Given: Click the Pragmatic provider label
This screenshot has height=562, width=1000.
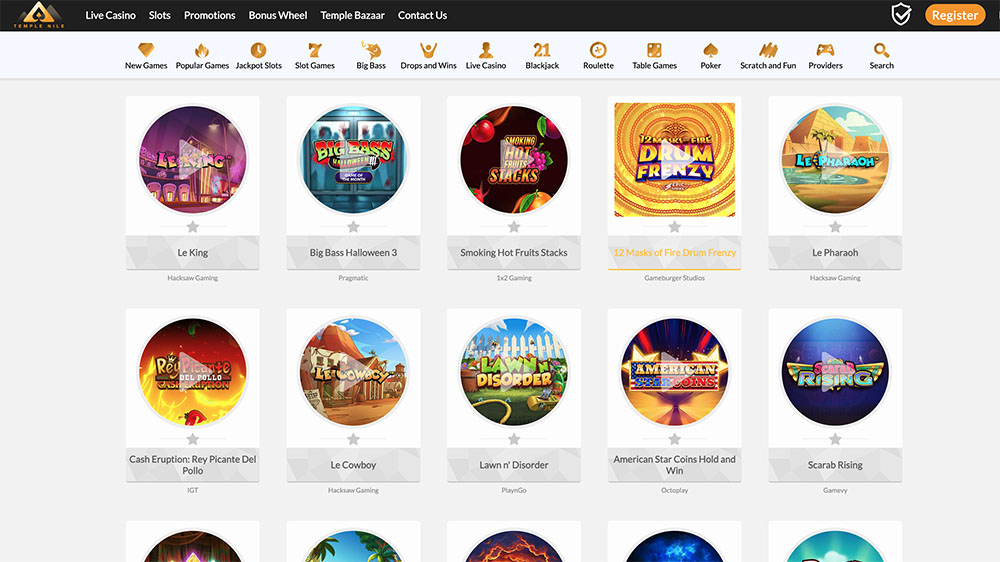Looking at the screenshot, I should (353, 278).
